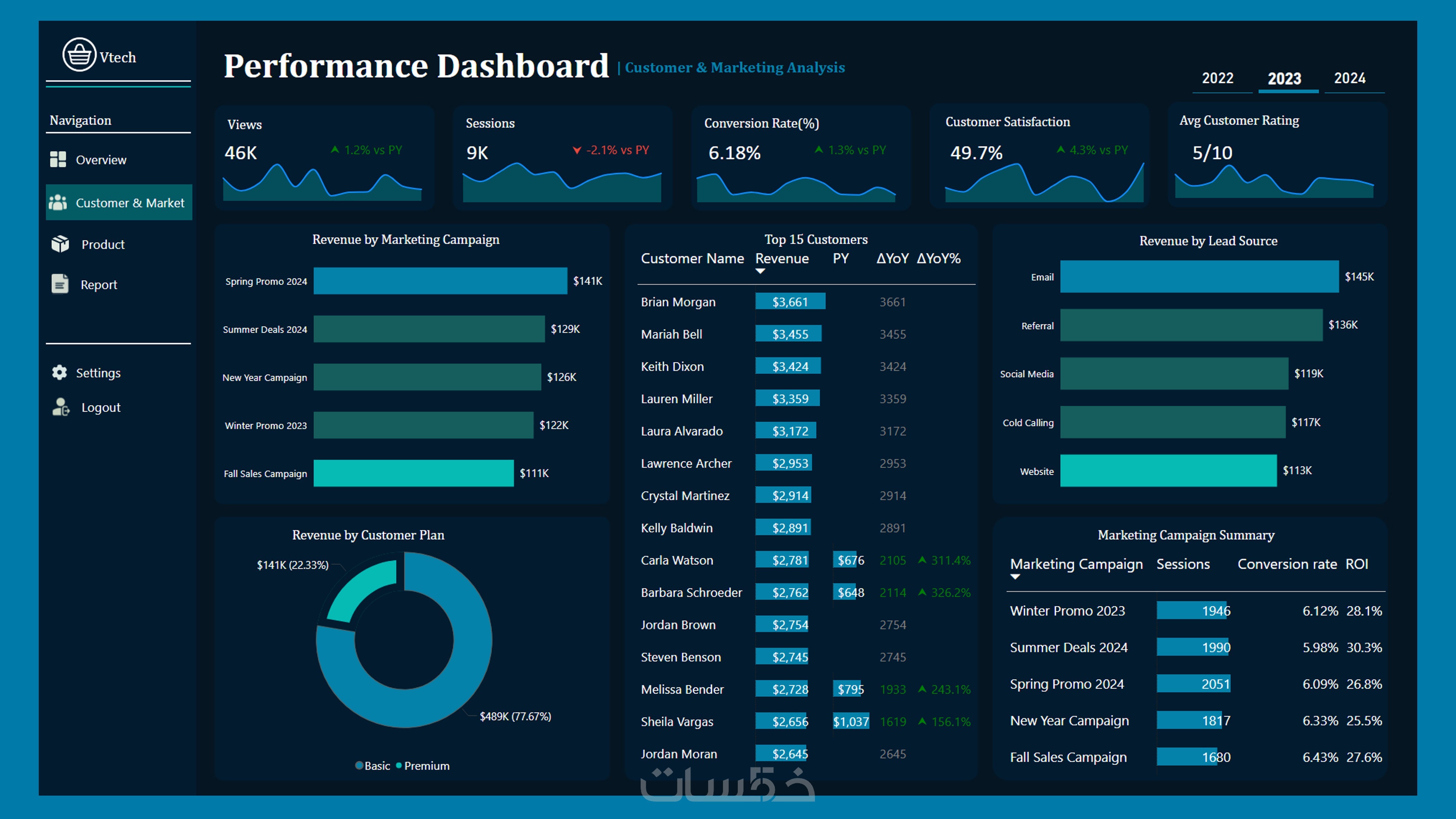This screenshot has height=819, width=1456.
Task: Sort customers by ΔYoY% column header
Action: point(938,258)
